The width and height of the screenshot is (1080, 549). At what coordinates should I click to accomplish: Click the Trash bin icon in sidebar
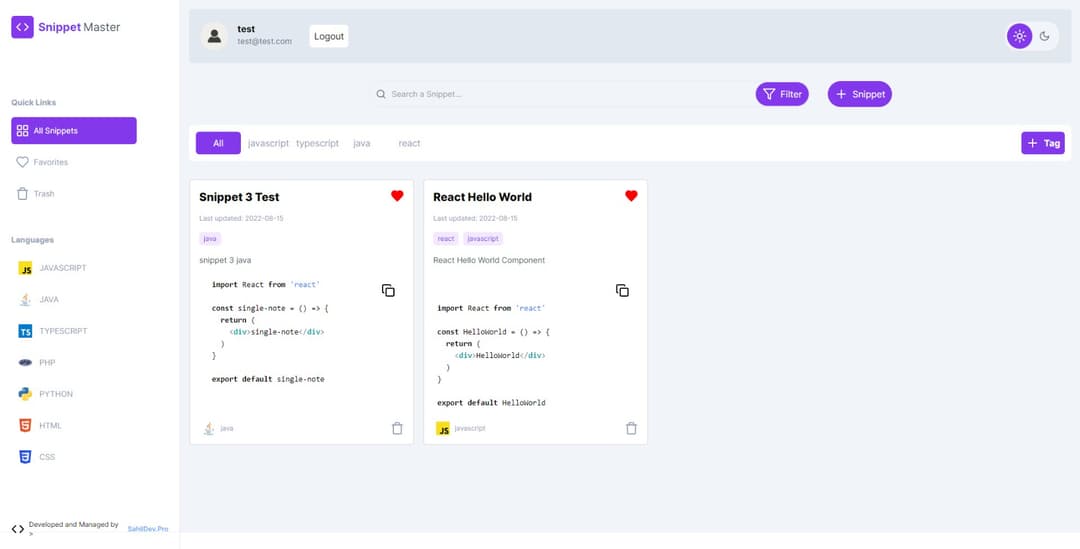22,194
